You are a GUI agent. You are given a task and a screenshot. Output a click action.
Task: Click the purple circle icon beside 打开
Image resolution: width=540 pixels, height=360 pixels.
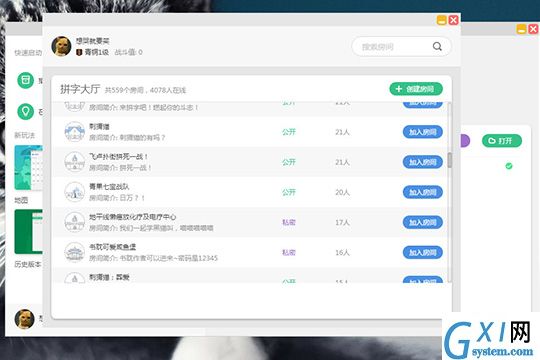coord(465,141)
